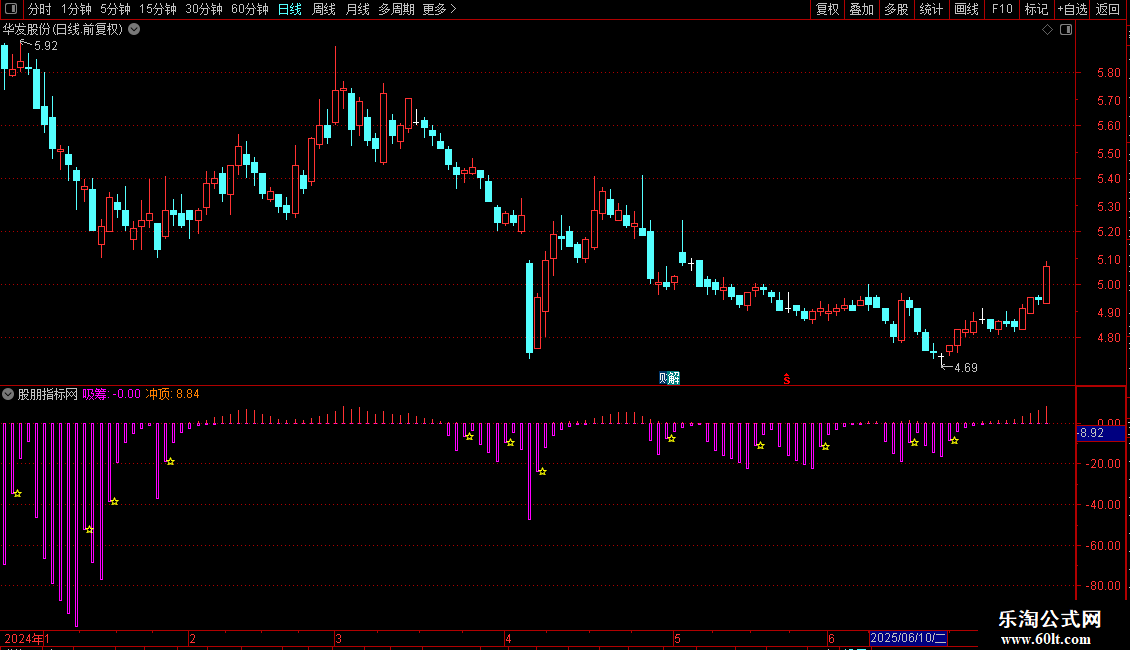1130x650 pixels.
Task: Open the 华发股份 chart settings dropdown
Action: (x=134, y=30)
